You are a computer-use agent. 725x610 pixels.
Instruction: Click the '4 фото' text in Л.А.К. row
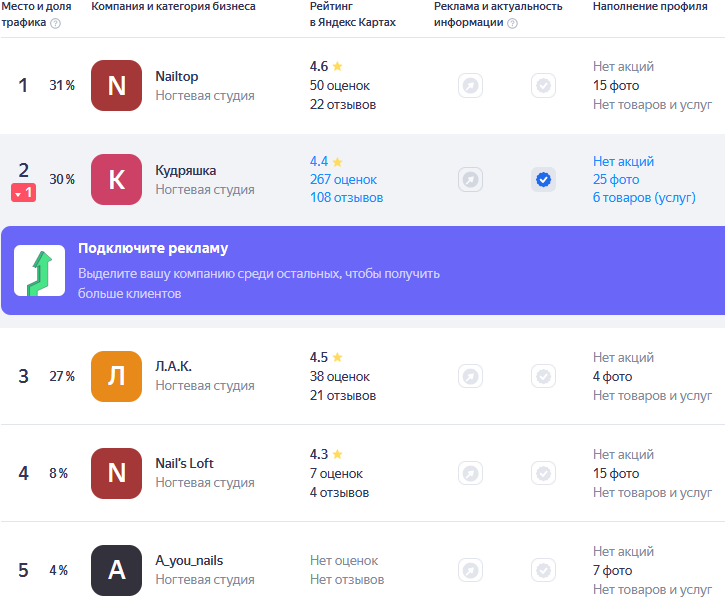[612, 376]
